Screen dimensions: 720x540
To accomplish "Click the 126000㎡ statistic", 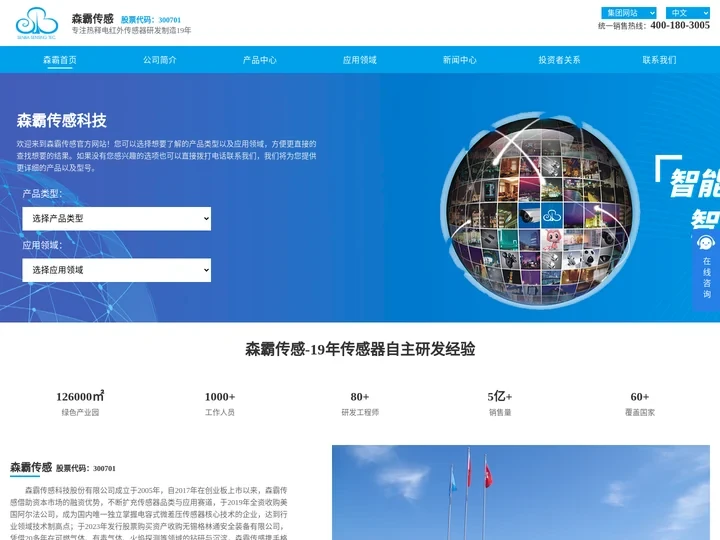I will (x=80, y=403).
